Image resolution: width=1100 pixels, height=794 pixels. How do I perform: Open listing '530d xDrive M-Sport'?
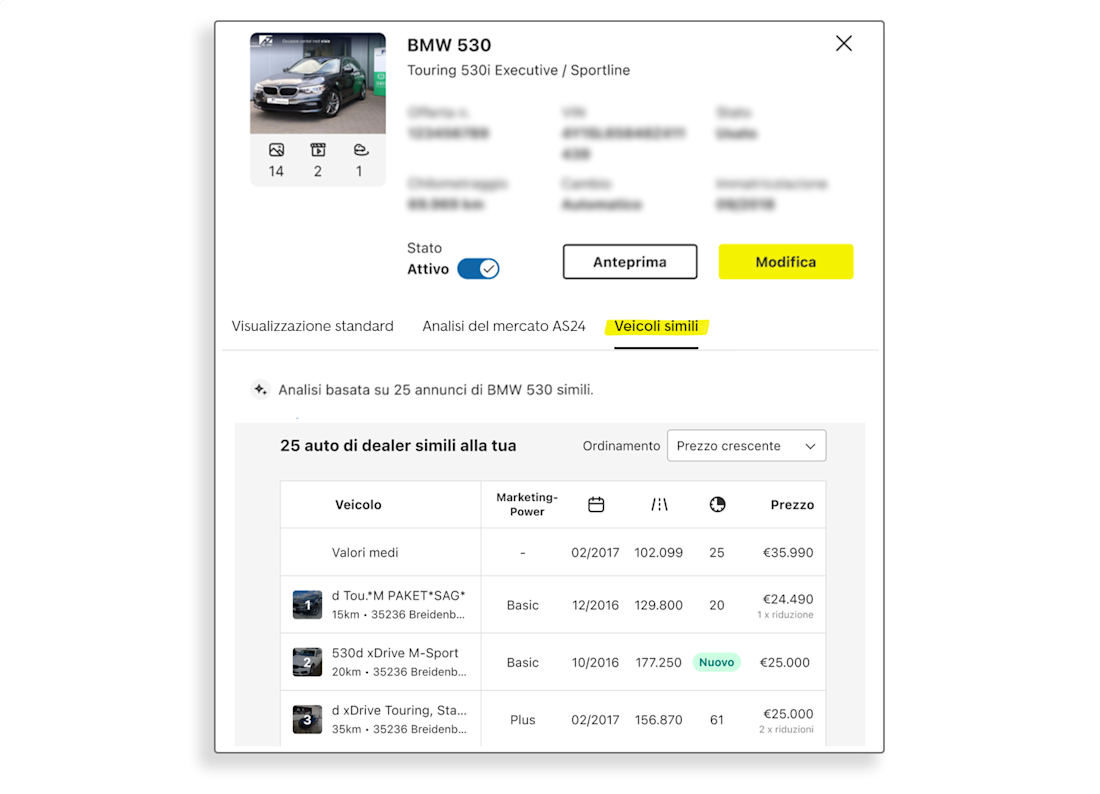(395, 653)
